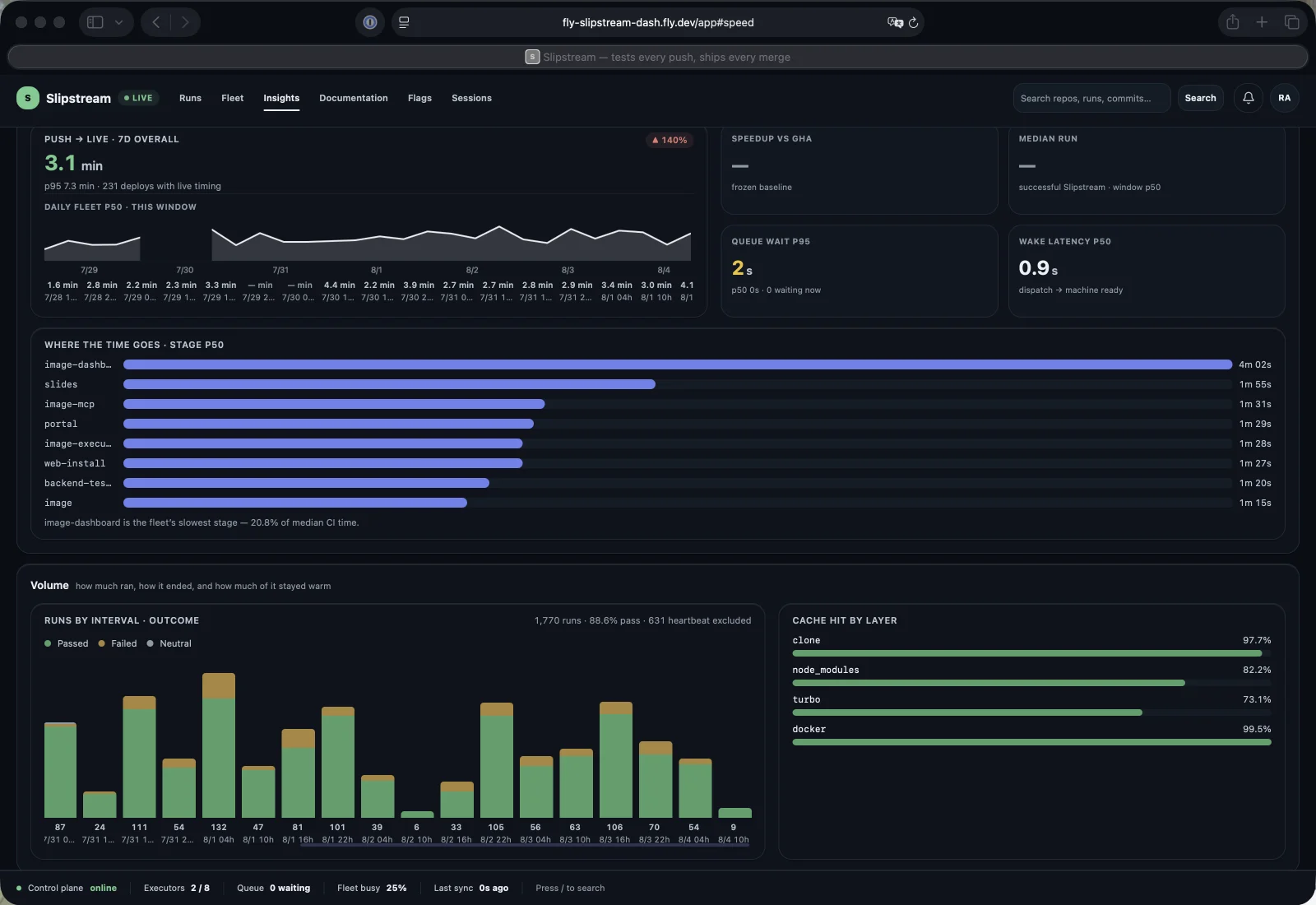Click the LIVE status badge
Viewport: 1316px width, 905px height.
138,98
